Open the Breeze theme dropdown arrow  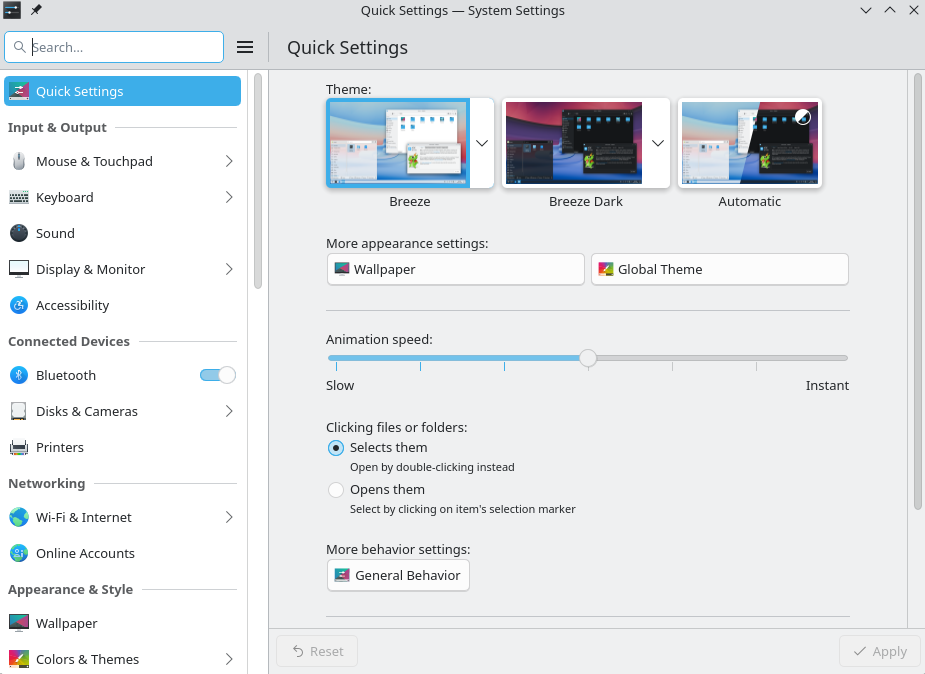click(x=482, y=143)
